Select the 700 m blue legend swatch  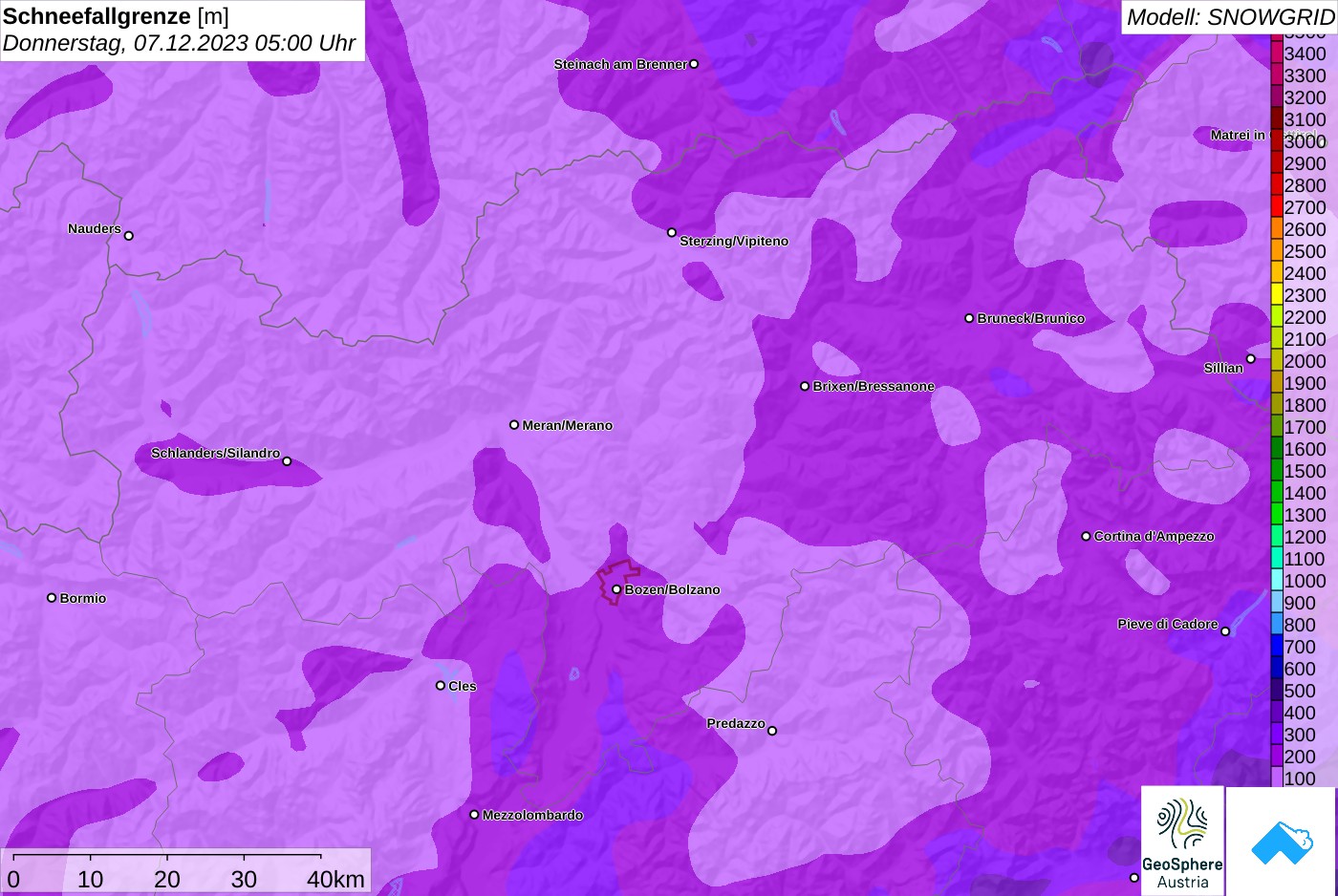(1277, 647)
